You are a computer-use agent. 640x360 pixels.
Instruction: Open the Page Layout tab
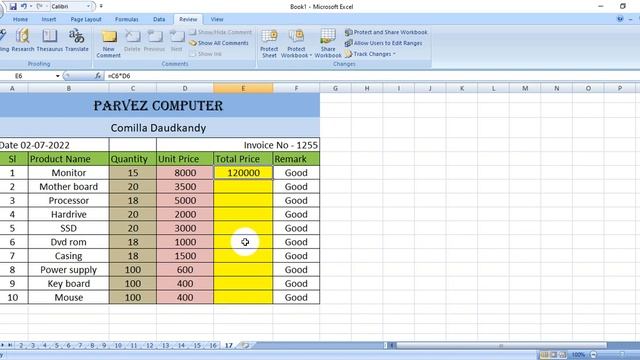click(86, 19)
